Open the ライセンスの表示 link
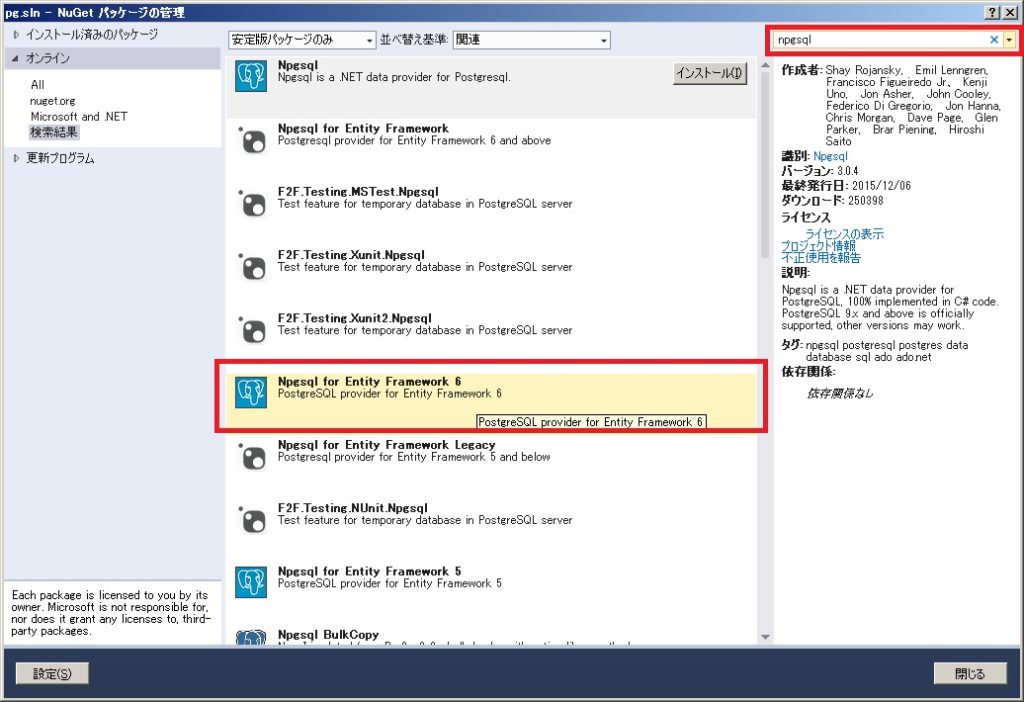The width and height of the screenshot is (1024, 702). pyautogui.click(x=844, y=234)
